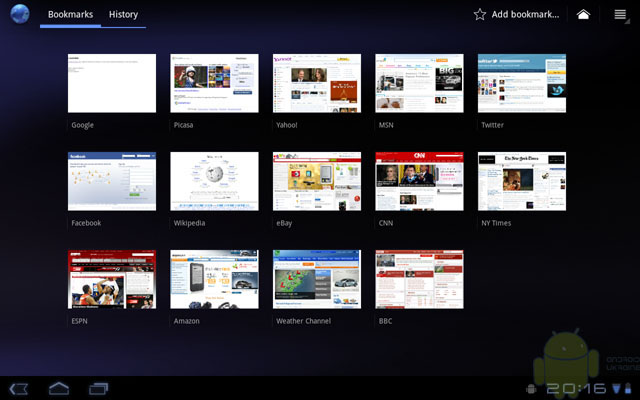Tap the Android system Home button

pyautogui.click(x=59, y=389)
